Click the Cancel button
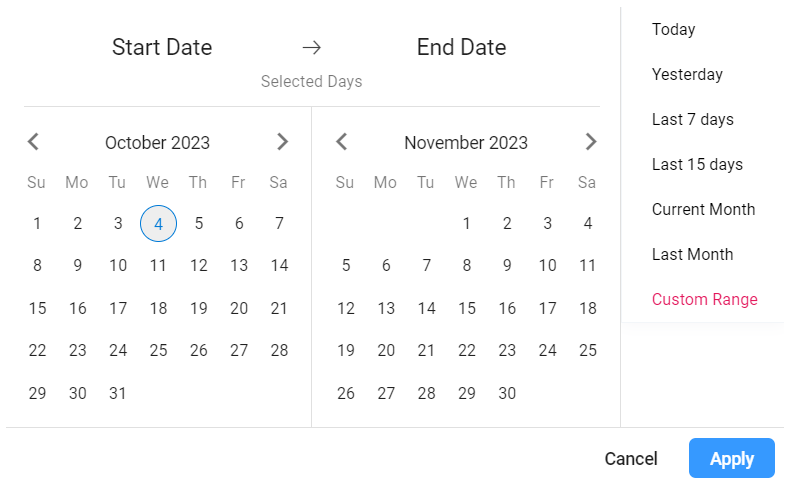 pyautogui.click(x=631, y=459)
